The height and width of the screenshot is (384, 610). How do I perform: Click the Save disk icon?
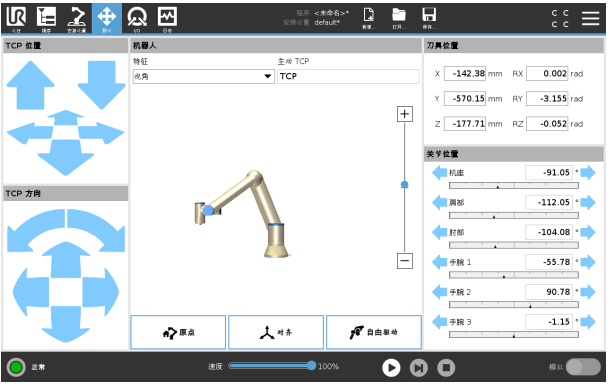(x=429, y=18)
